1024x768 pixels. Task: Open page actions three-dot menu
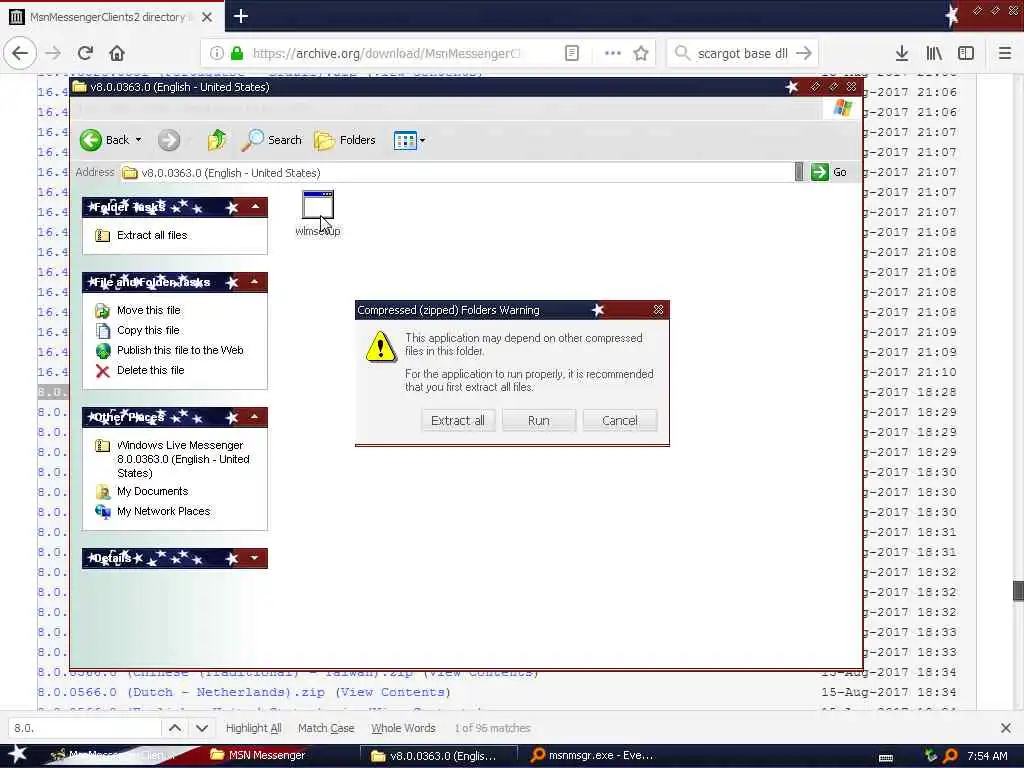613,54
